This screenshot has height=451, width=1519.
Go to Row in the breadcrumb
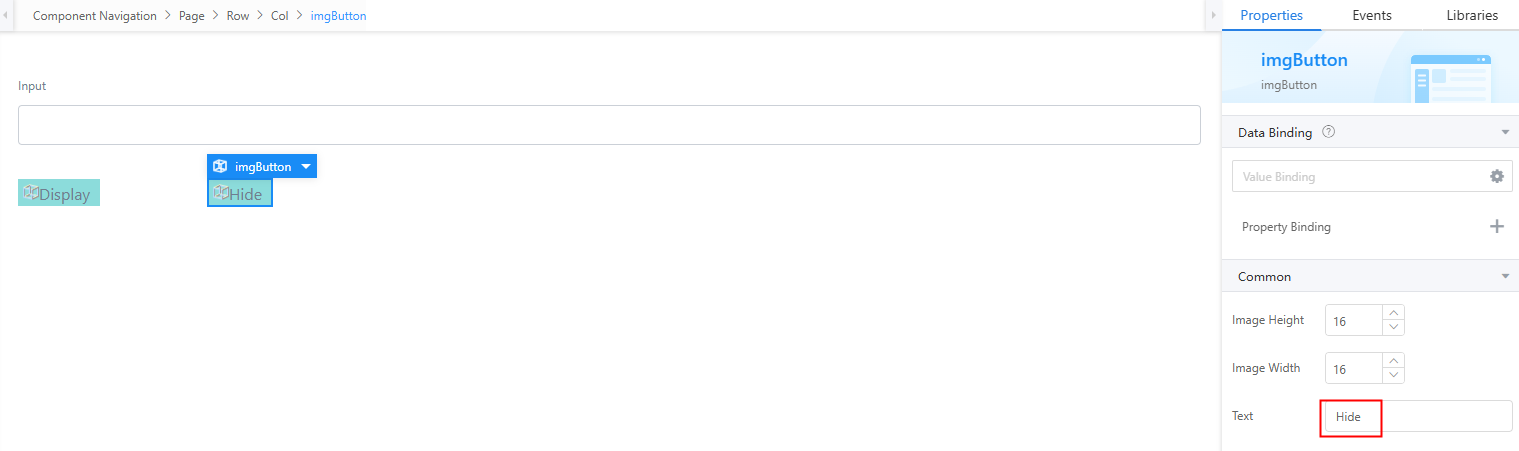238,16
